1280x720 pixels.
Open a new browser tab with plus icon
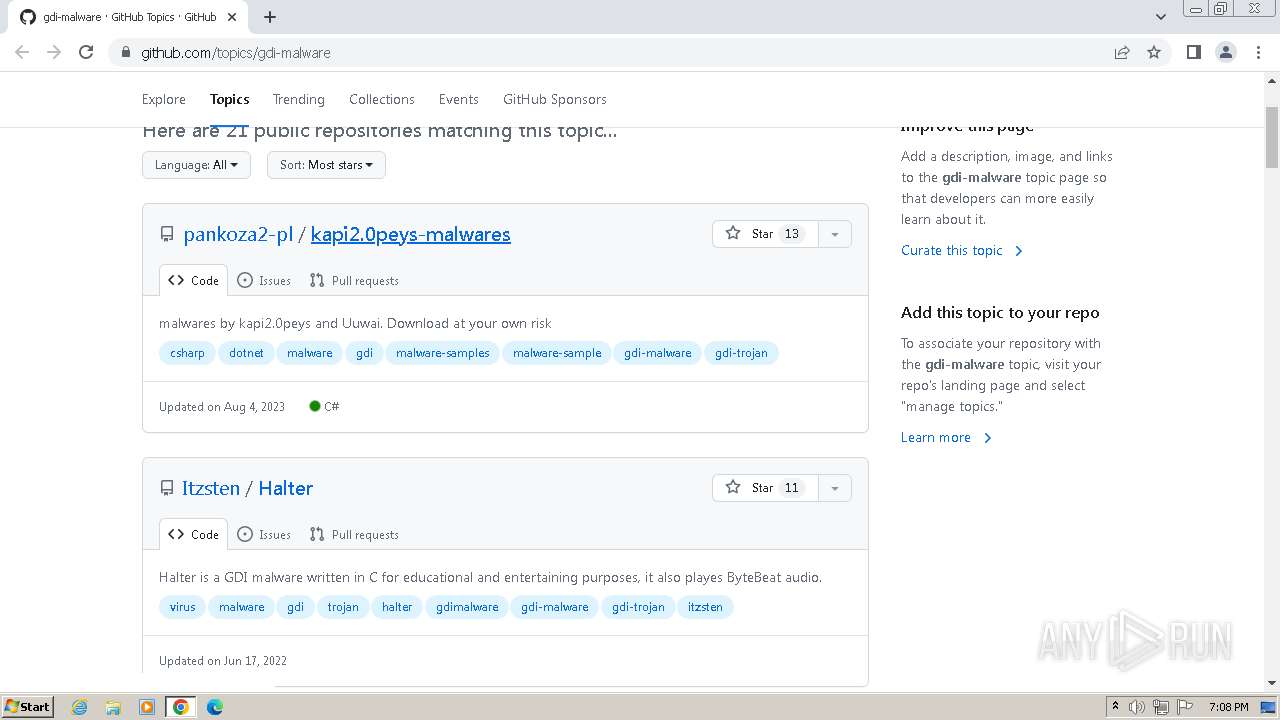point(270,17)
